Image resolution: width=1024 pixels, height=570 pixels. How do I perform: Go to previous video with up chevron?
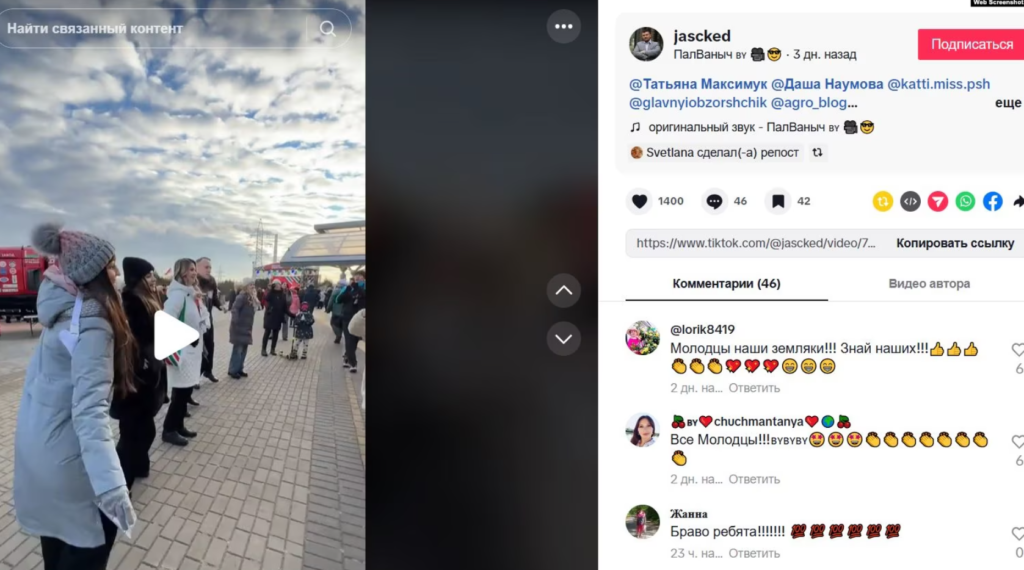[x=564, y=291]
